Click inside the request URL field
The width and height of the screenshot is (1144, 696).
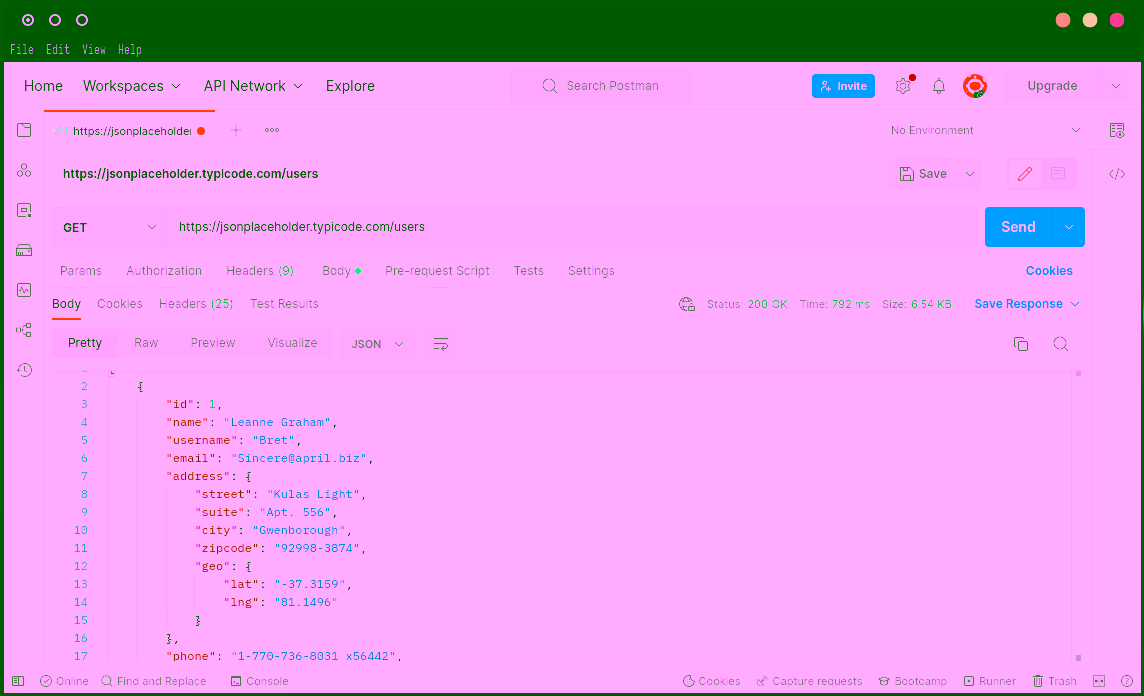coord(500,227)
